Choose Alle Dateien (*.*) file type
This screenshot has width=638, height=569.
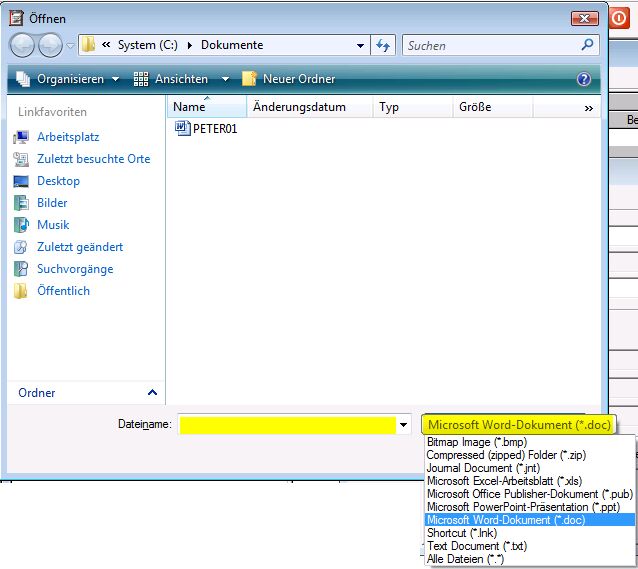point(529,559)
